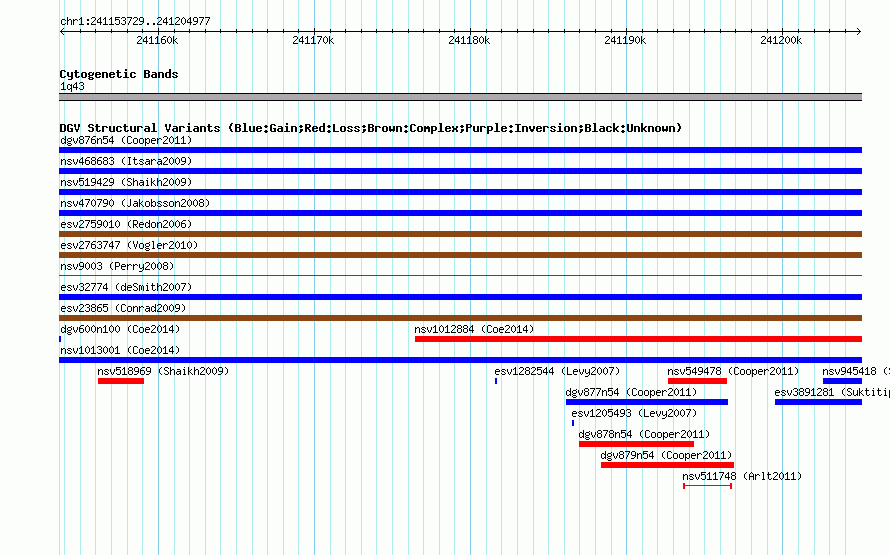The height and width of the screenshot is (555, 890).
Task: Click the small blue mark under dgv600n100
Action: (x=60, y=339)
